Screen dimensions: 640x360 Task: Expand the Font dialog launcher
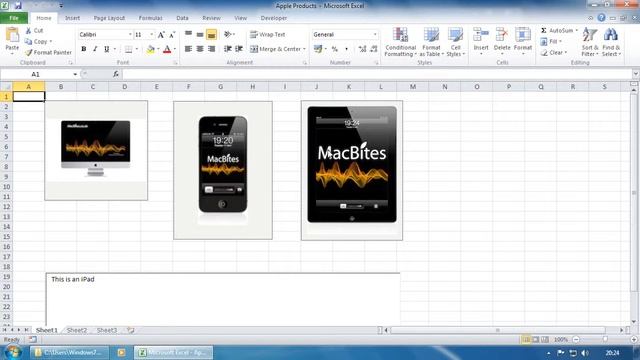click(x=176, y=63)
